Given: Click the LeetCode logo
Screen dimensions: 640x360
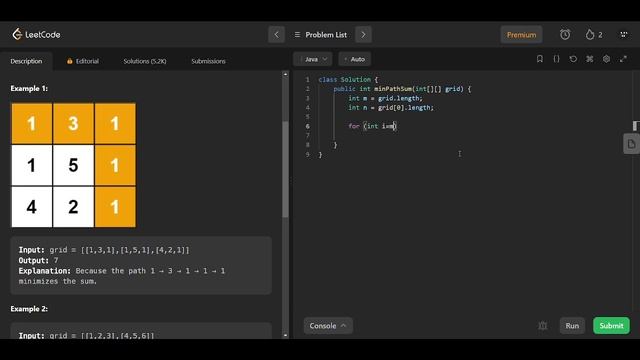Looking at the screenshot, I should tap(36, 35).
